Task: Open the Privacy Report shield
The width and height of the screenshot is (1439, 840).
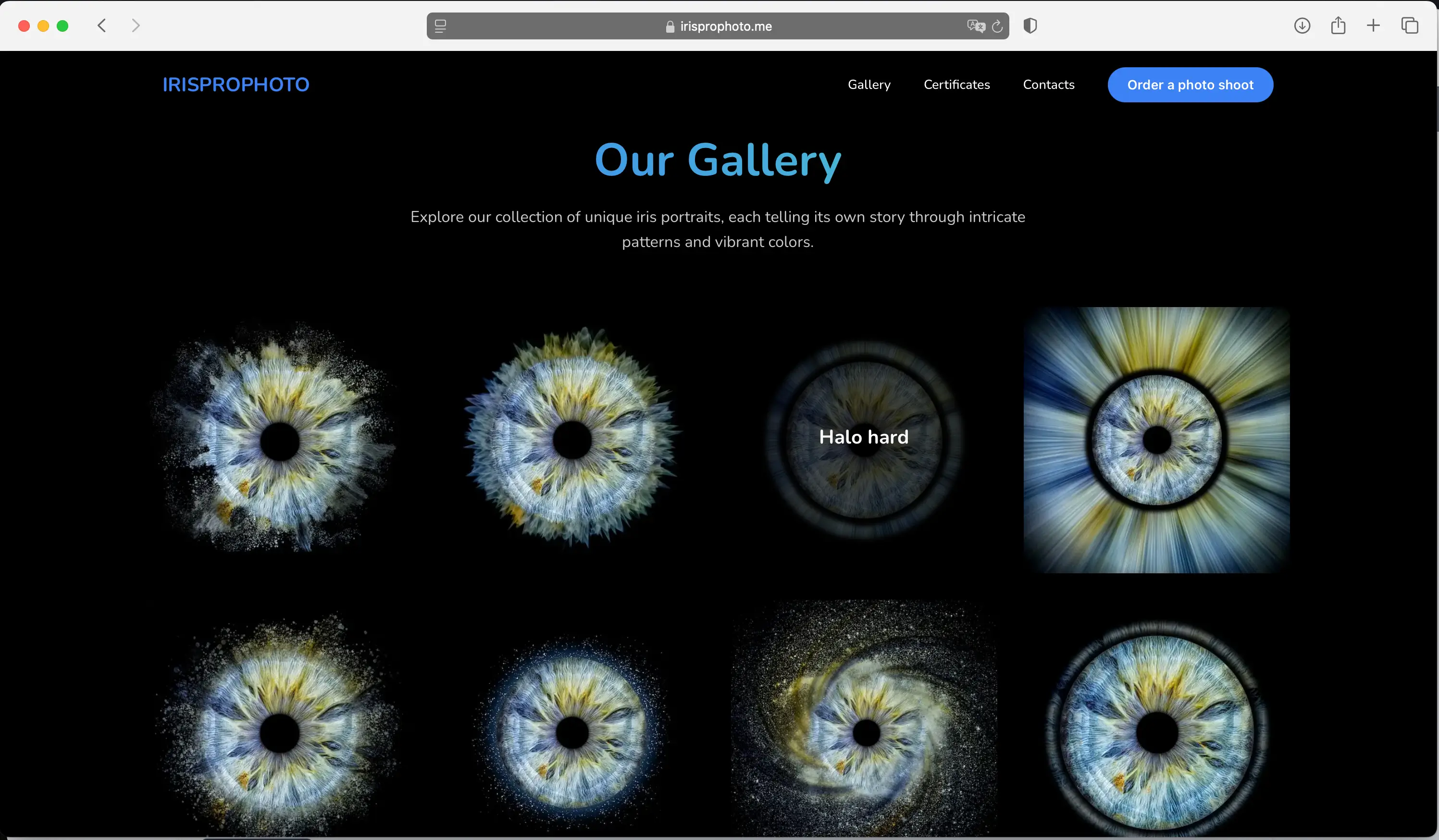Action: tap(1030, 25)
